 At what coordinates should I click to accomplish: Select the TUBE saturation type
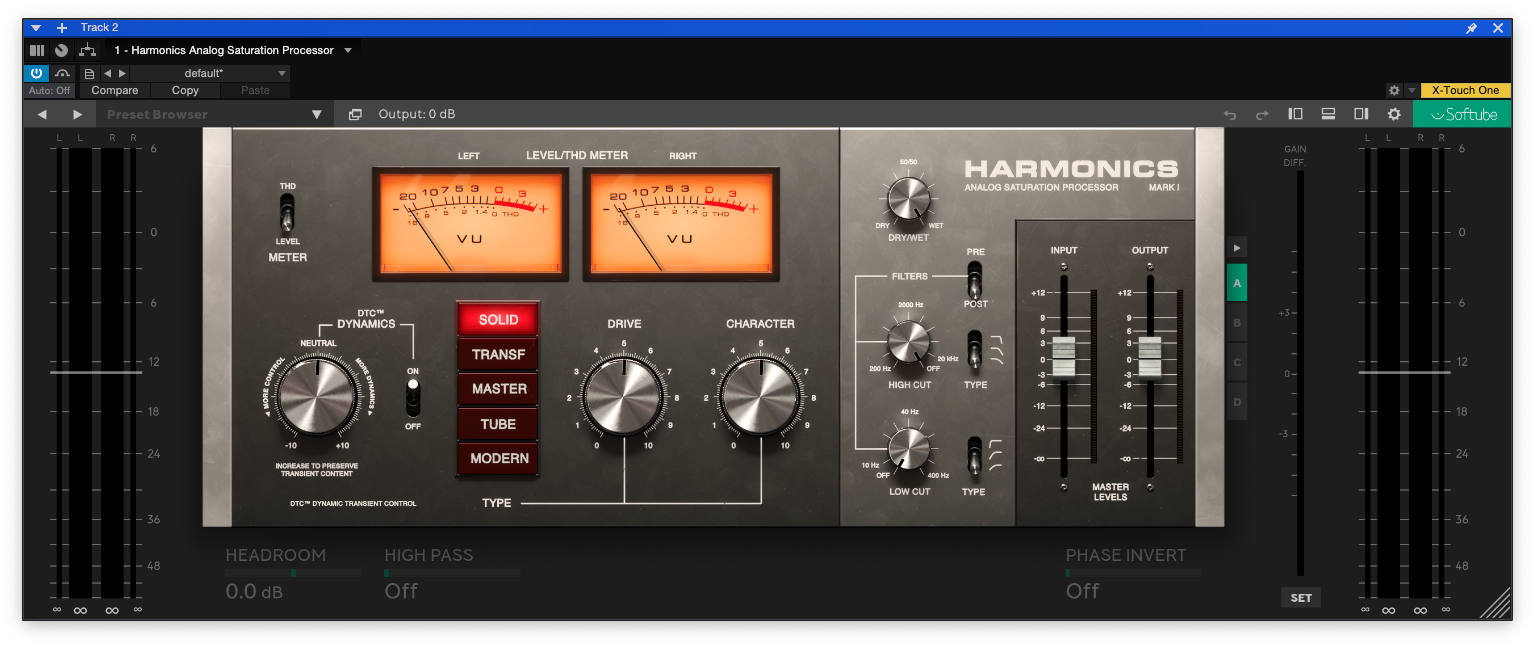click(x=498, y=424)
